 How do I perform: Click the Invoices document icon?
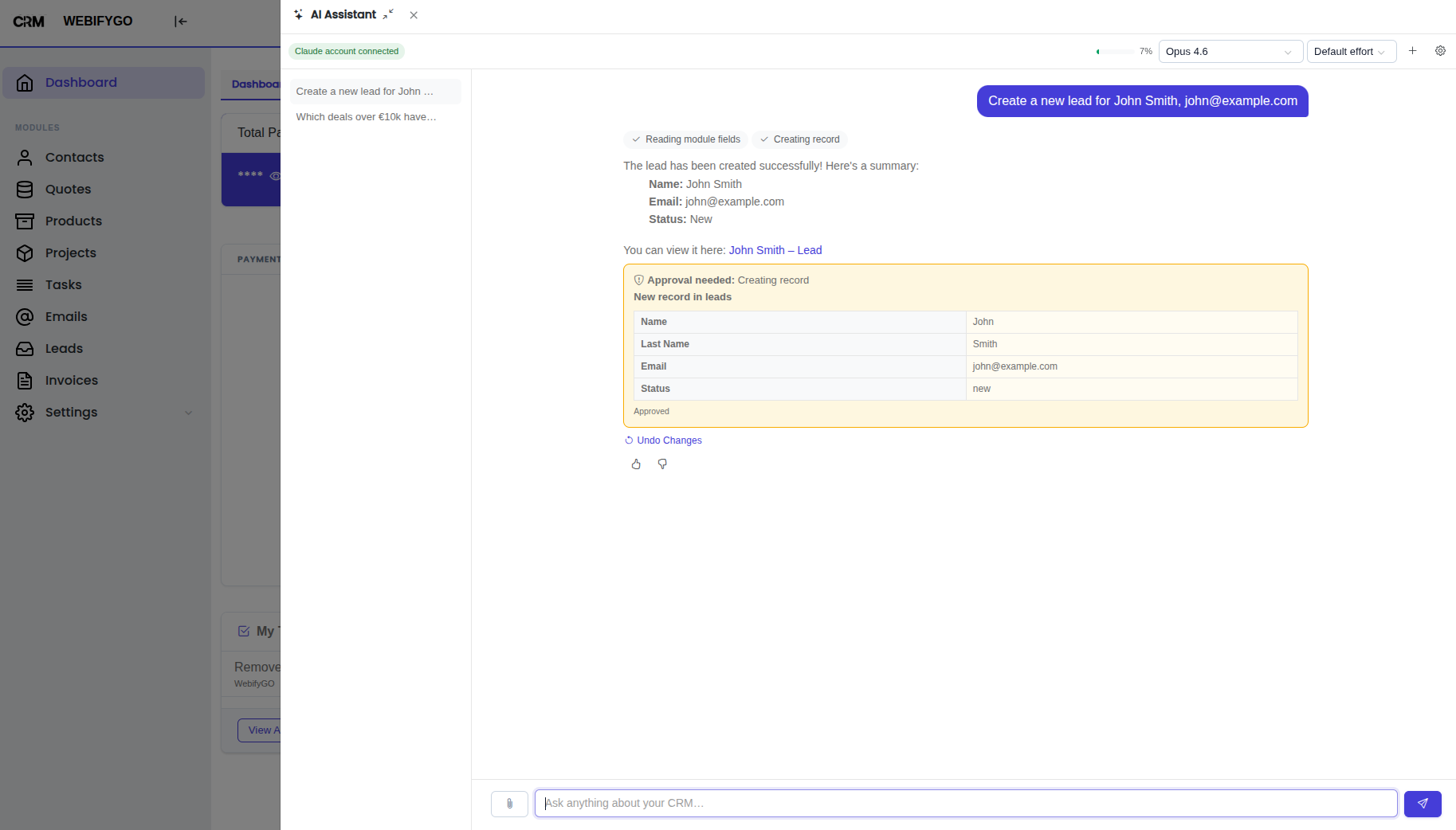(x=25, y=381)
